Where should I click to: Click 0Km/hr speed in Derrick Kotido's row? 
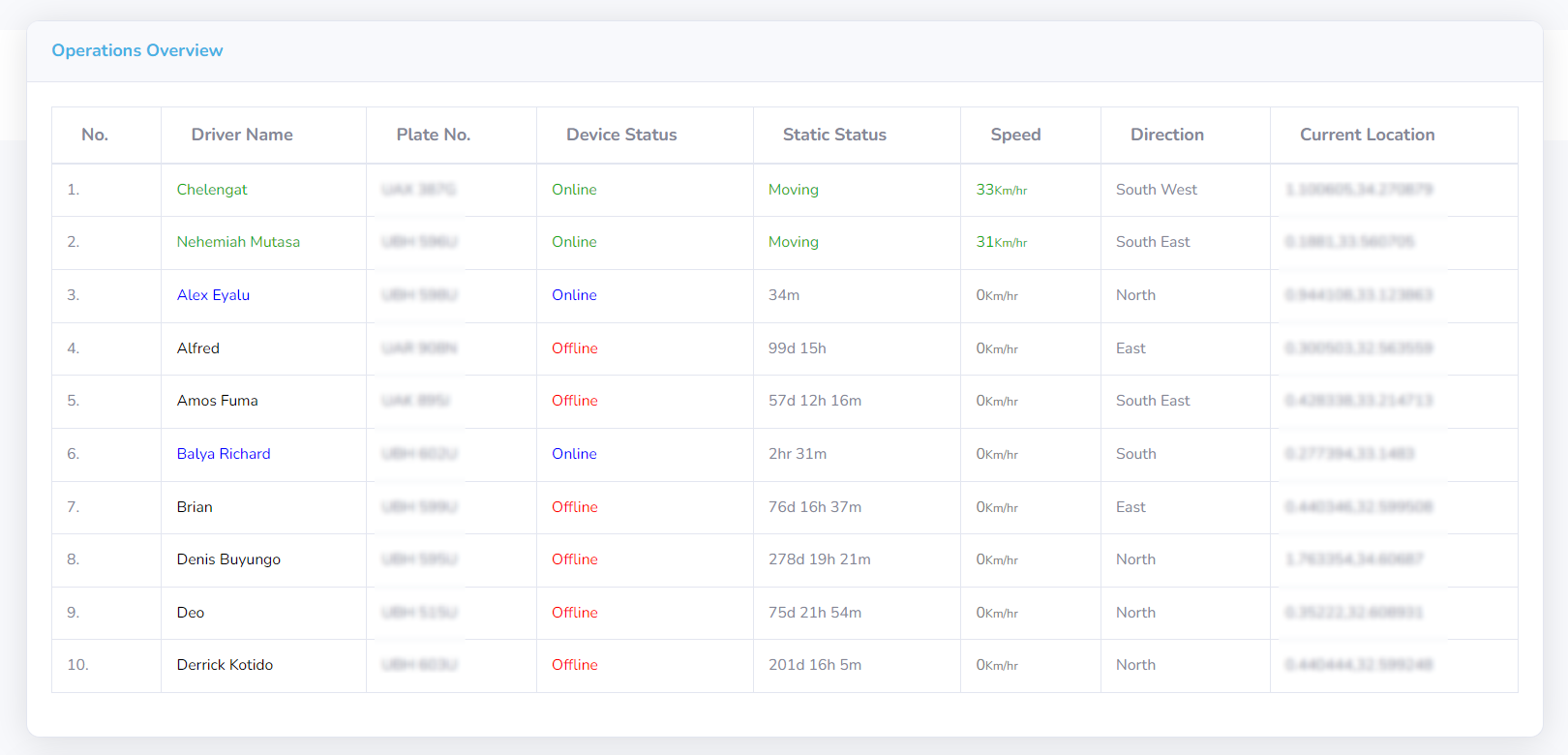997,665
